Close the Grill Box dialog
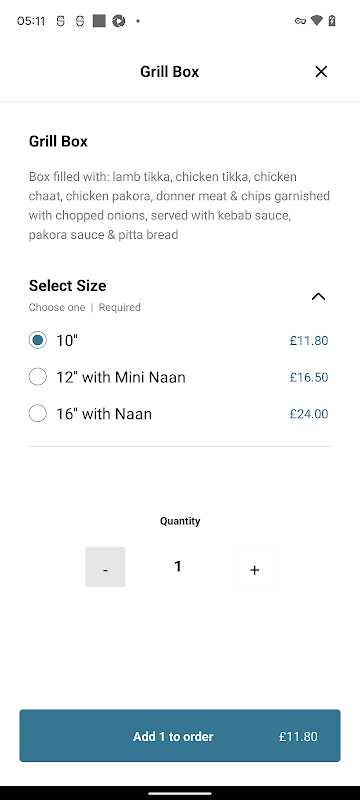This screenshot has height=800, width=360. pyautogui.click(x=321, y=72)
